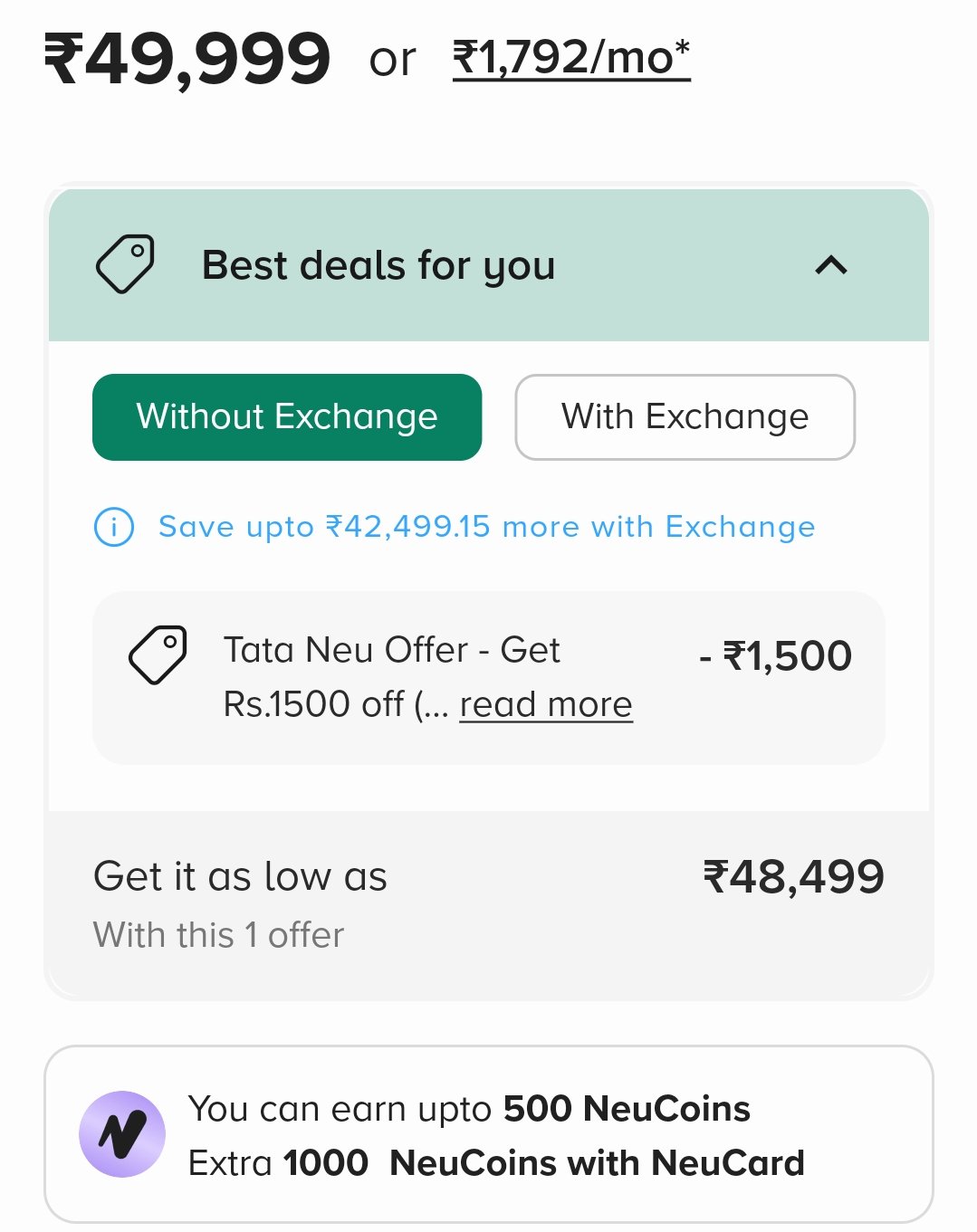The height and width of the screenshot is (1232, 977).
Task: Click the tag icon in Tata Neu Offer
Action: tap(158, 654)
